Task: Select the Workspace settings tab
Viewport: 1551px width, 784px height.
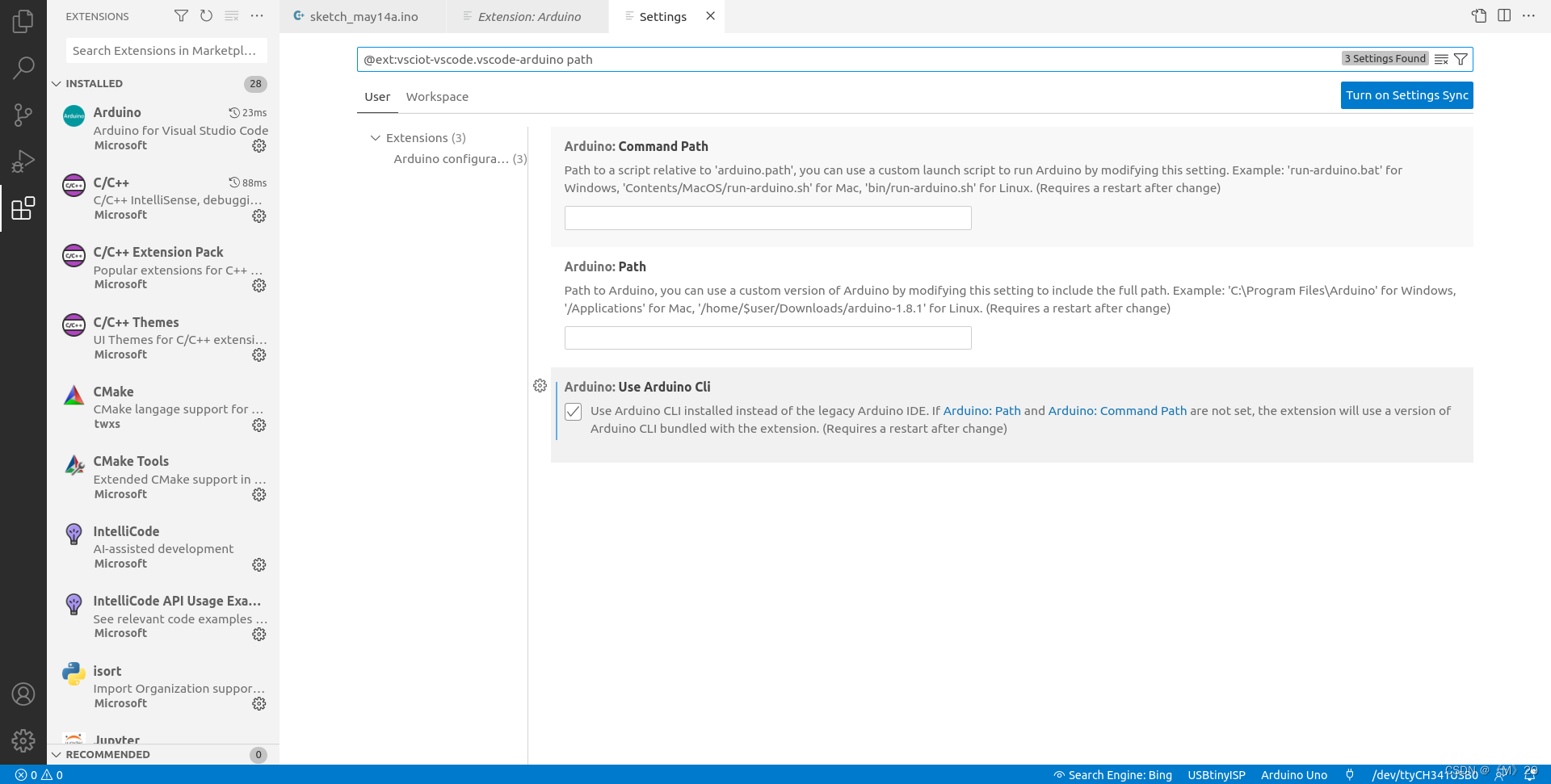Action: pos(437,96)
